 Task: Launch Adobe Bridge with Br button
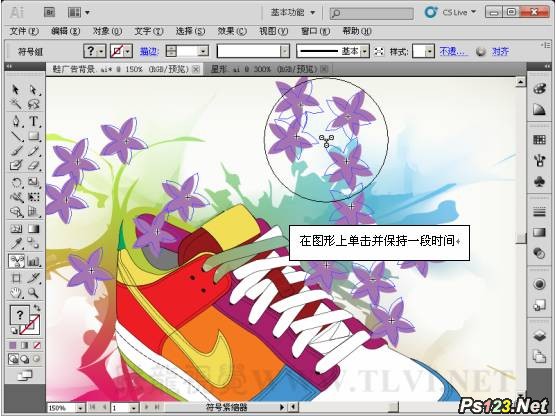click(49, 13)
